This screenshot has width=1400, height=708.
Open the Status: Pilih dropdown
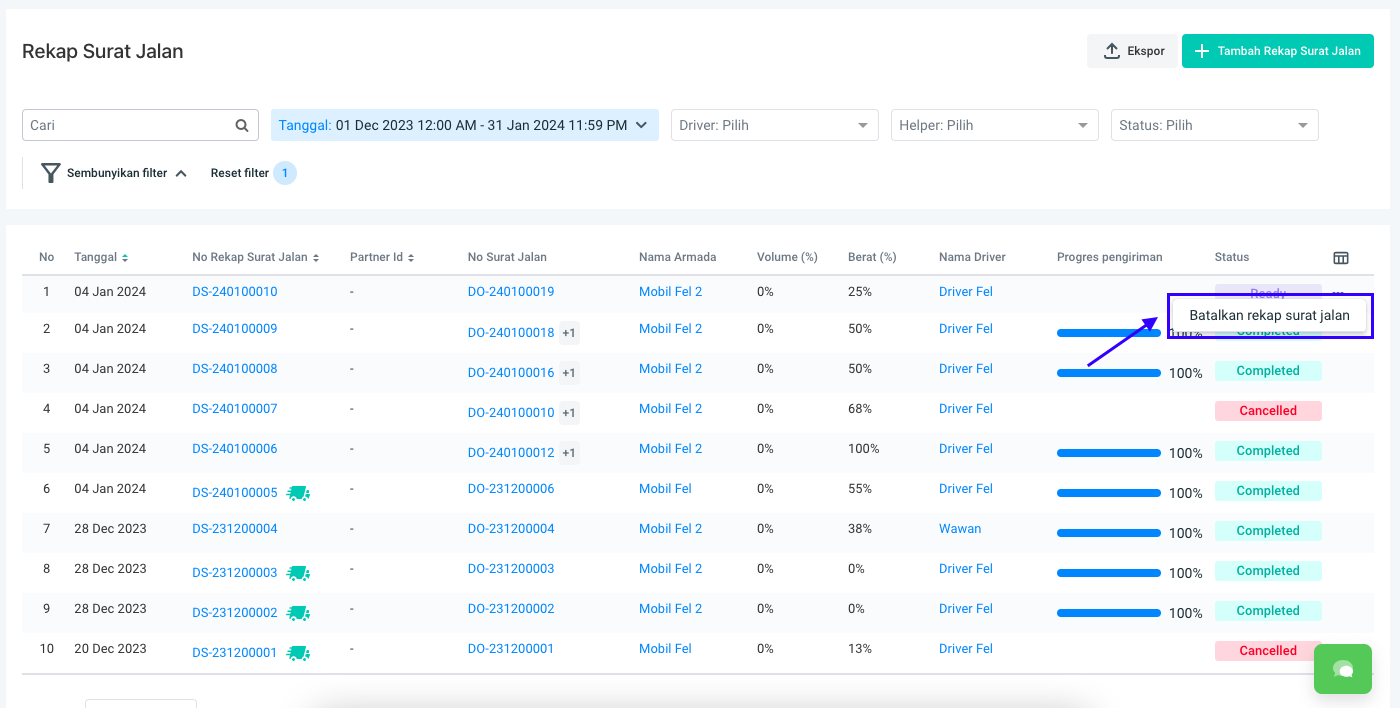coord(1214,125)
